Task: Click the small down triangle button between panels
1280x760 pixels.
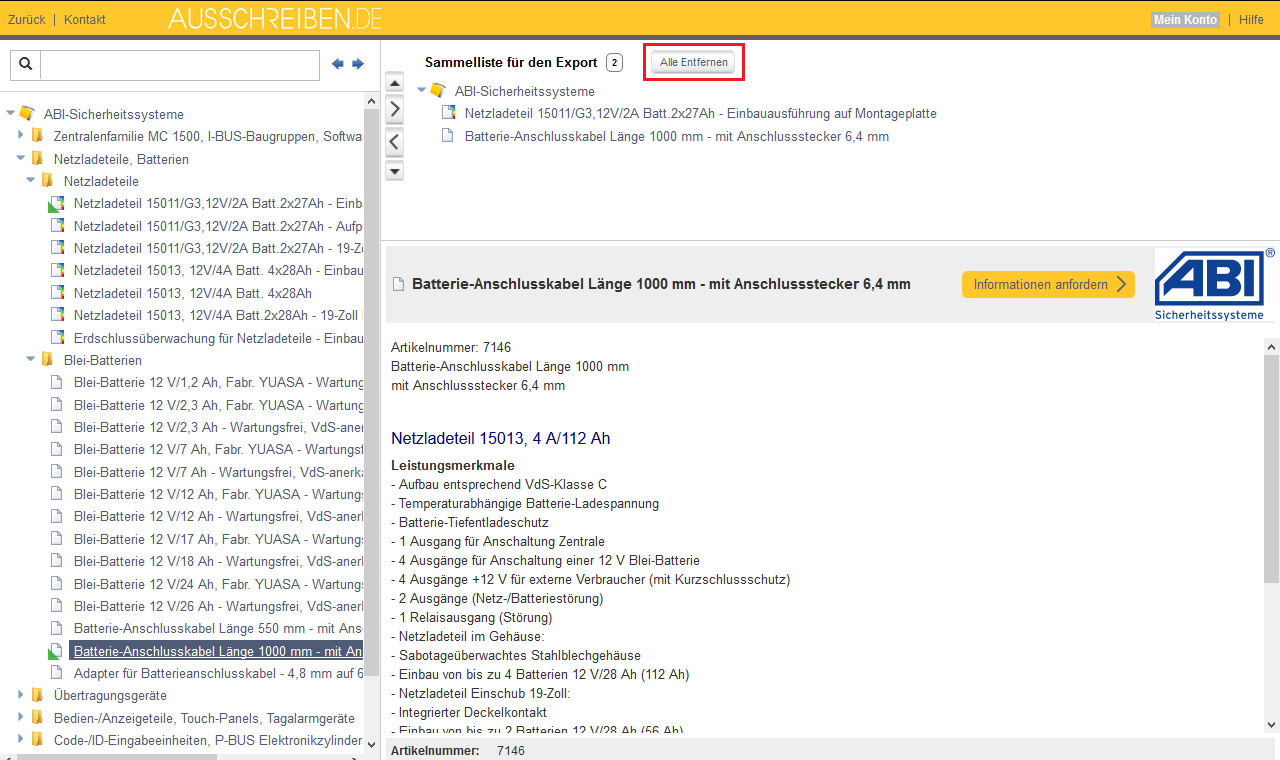Action: pyautogui.click(x=395, y=171)
